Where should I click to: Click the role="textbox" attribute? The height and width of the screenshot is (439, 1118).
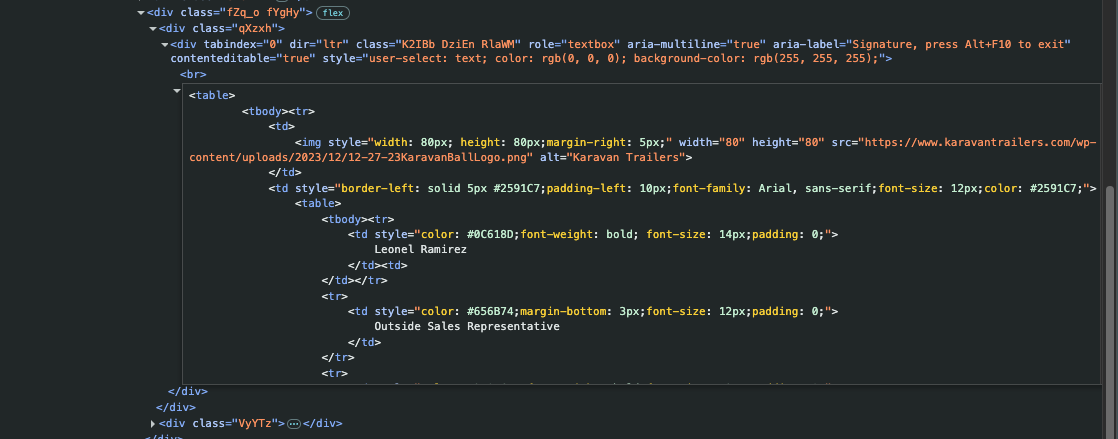tap(574, 44)
